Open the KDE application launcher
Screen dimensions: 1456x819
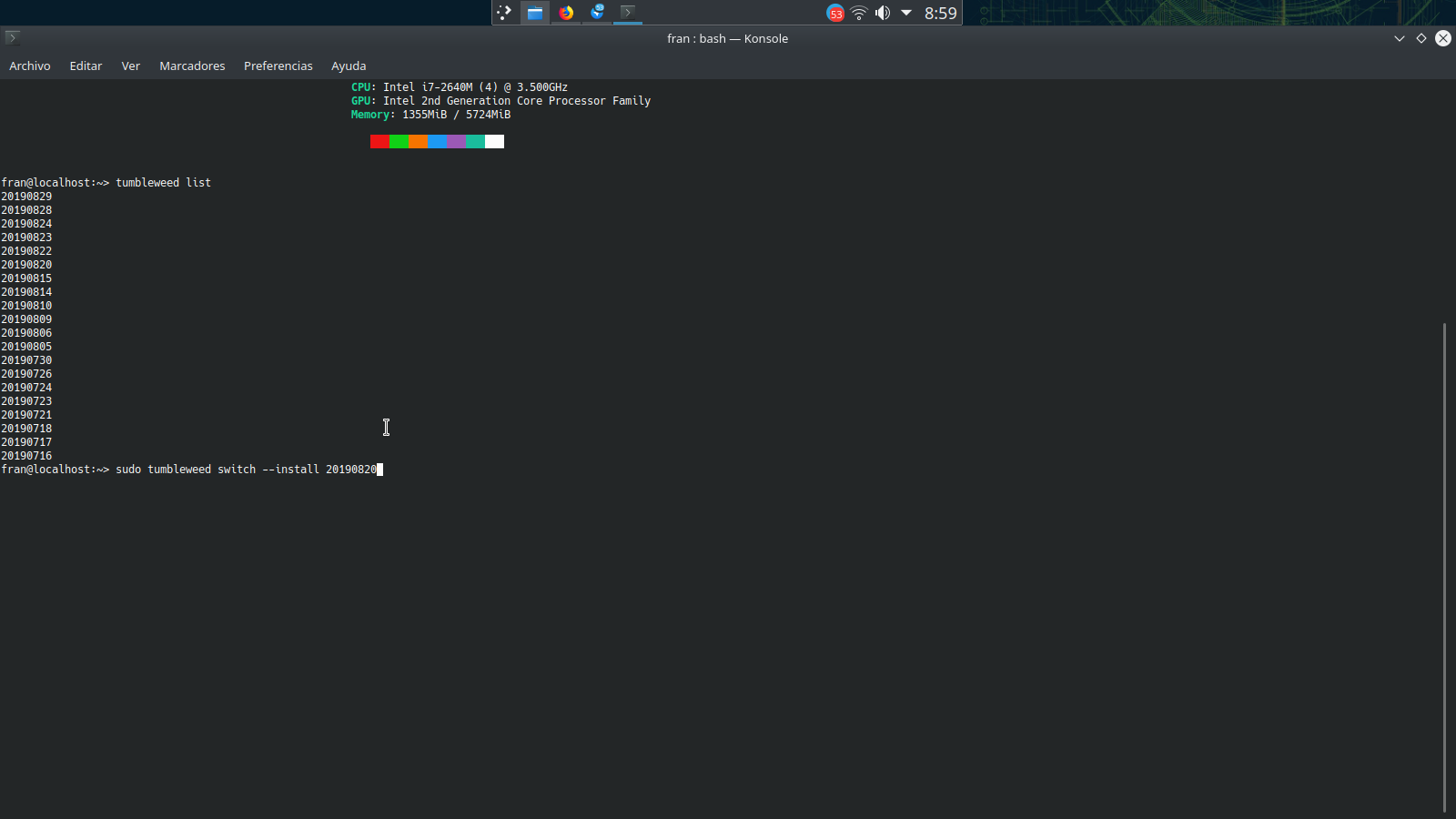505,13
